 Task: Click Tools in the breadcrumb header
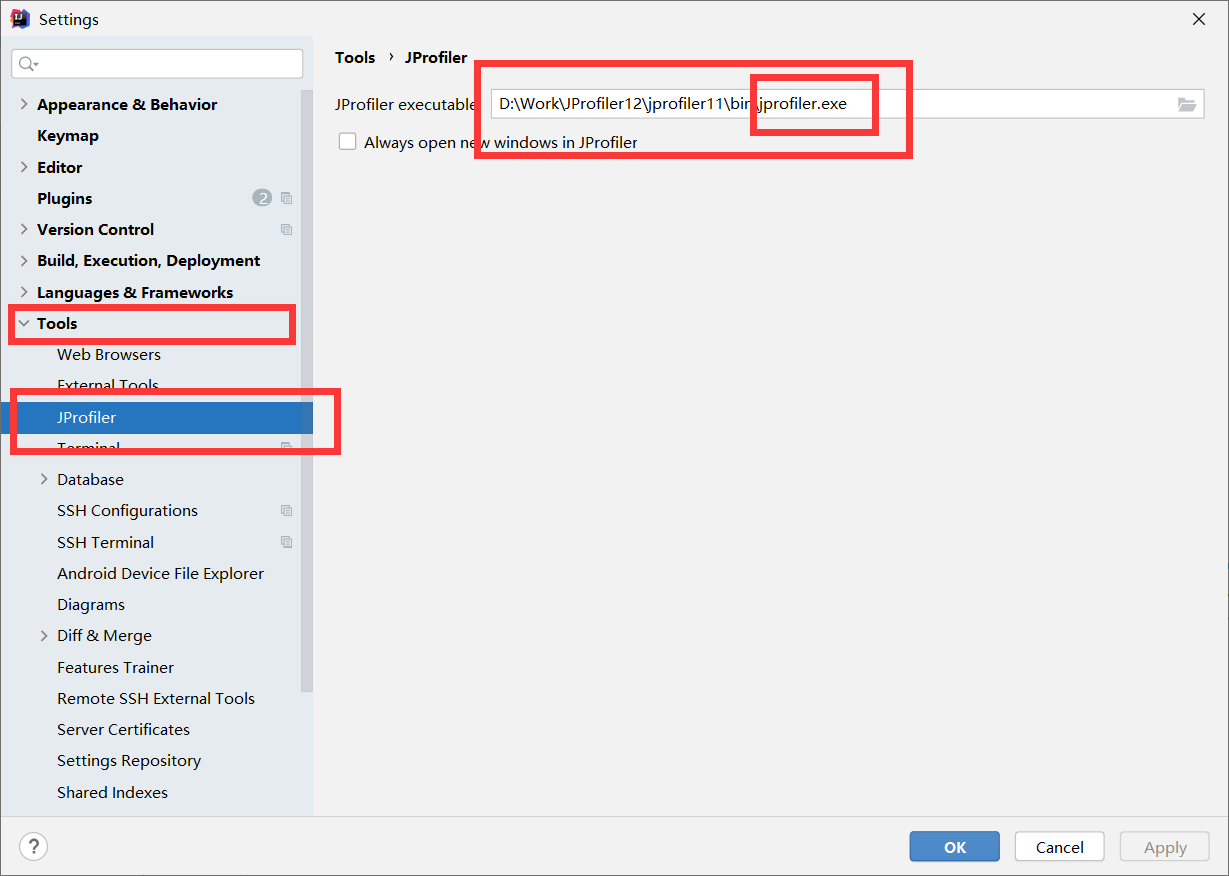click(355, 57)
